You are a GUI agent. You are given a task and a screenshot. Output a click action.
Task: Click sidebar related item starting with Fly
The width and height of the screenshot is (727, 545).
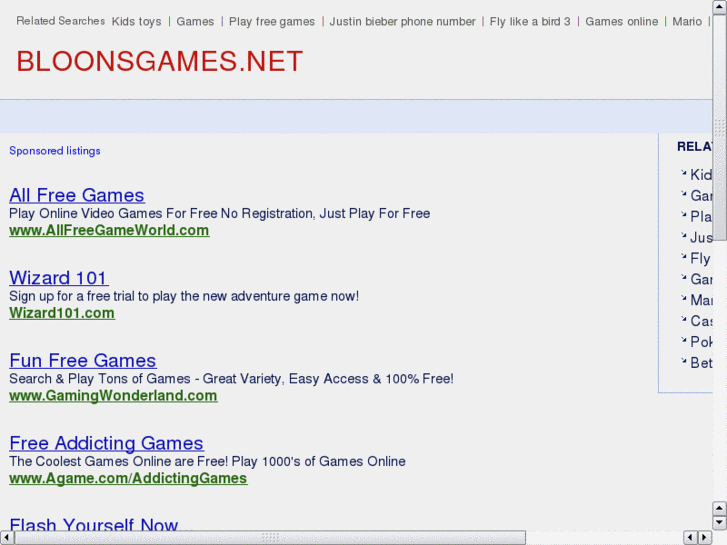(701, 258)
